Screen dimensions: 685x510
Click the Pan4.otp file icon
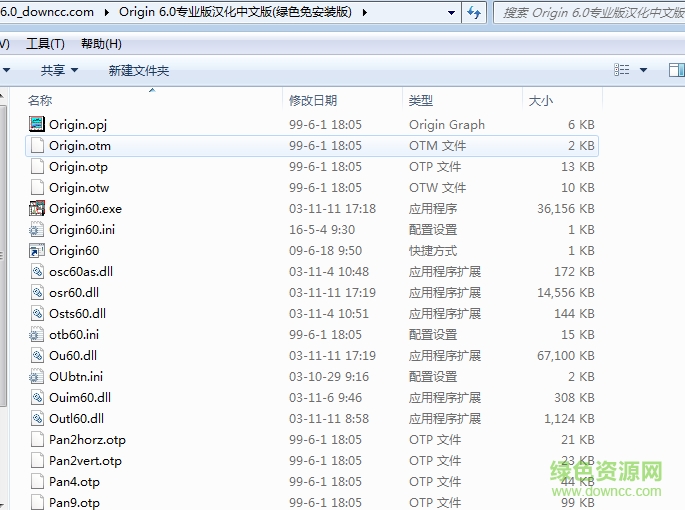point(37,481)
